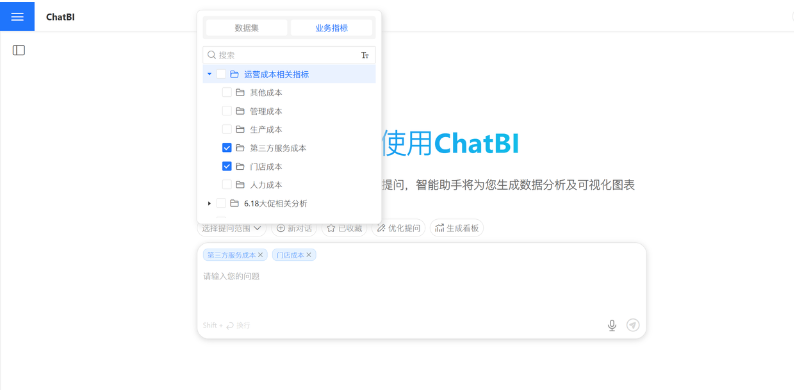Viewport: 794px width, 390px height.
Task: Click folder icon next to 人力成本
Action: point(240,184)
